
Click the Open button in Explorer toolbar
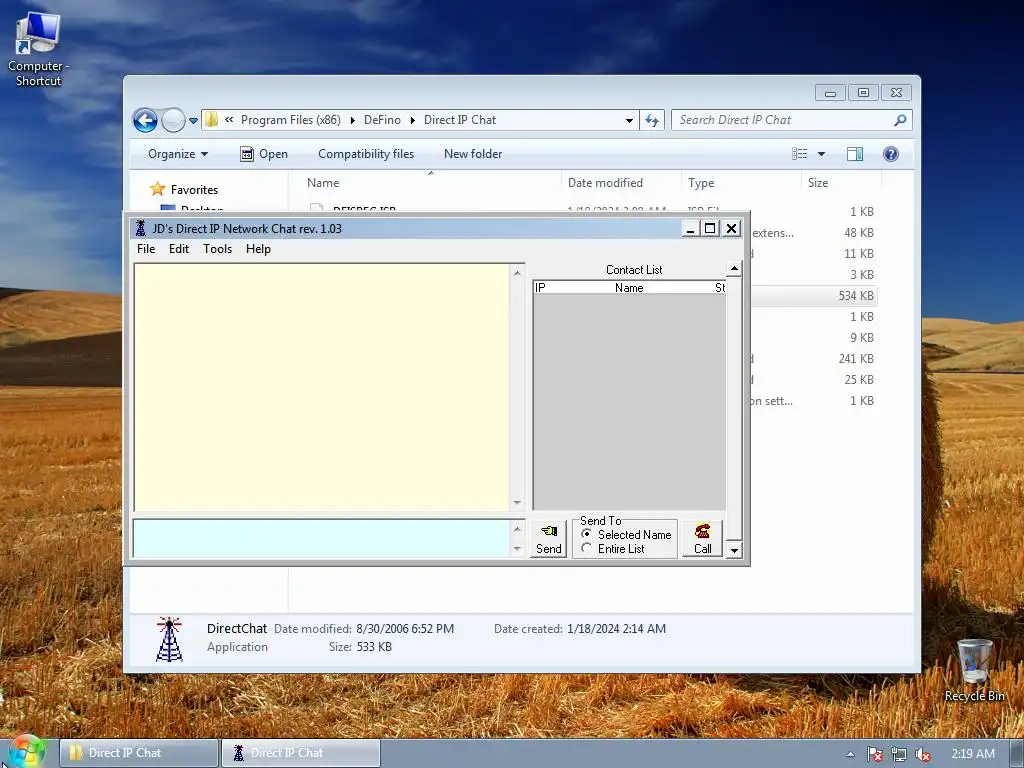(x=264, y=153)
